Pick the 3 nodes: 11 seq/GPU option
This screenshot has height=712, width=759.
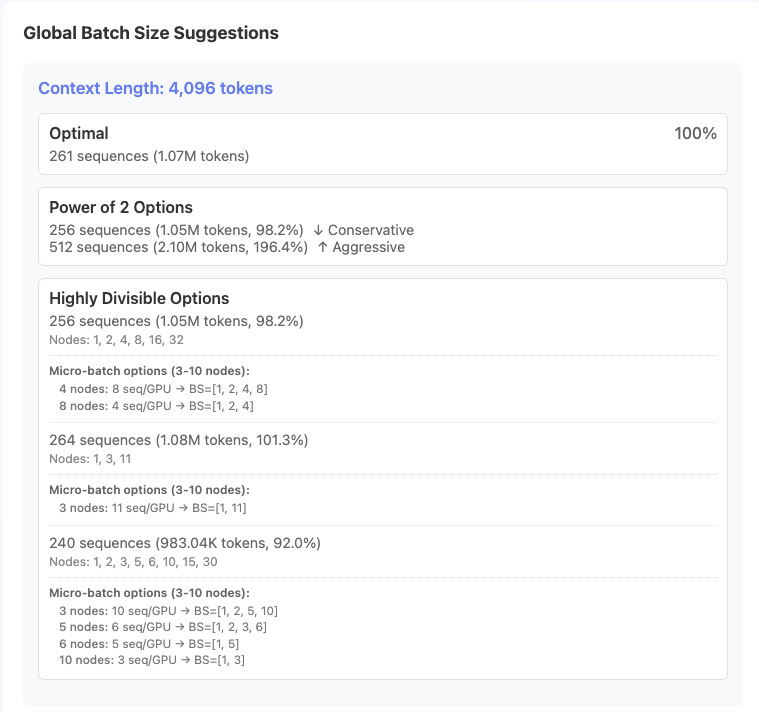[152, 508]
